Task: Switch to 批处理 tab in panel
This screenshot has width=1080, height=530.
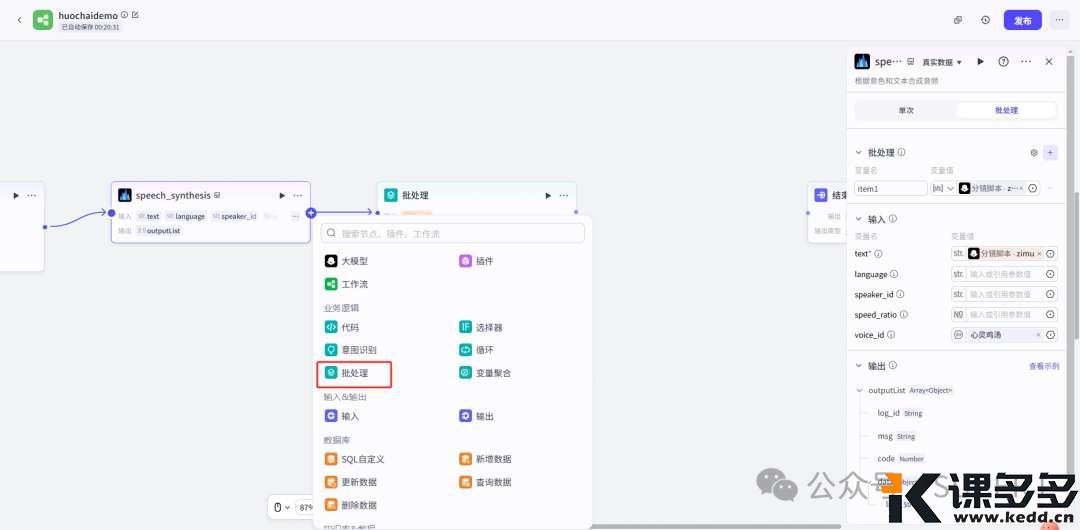Action: point(1005,110)
